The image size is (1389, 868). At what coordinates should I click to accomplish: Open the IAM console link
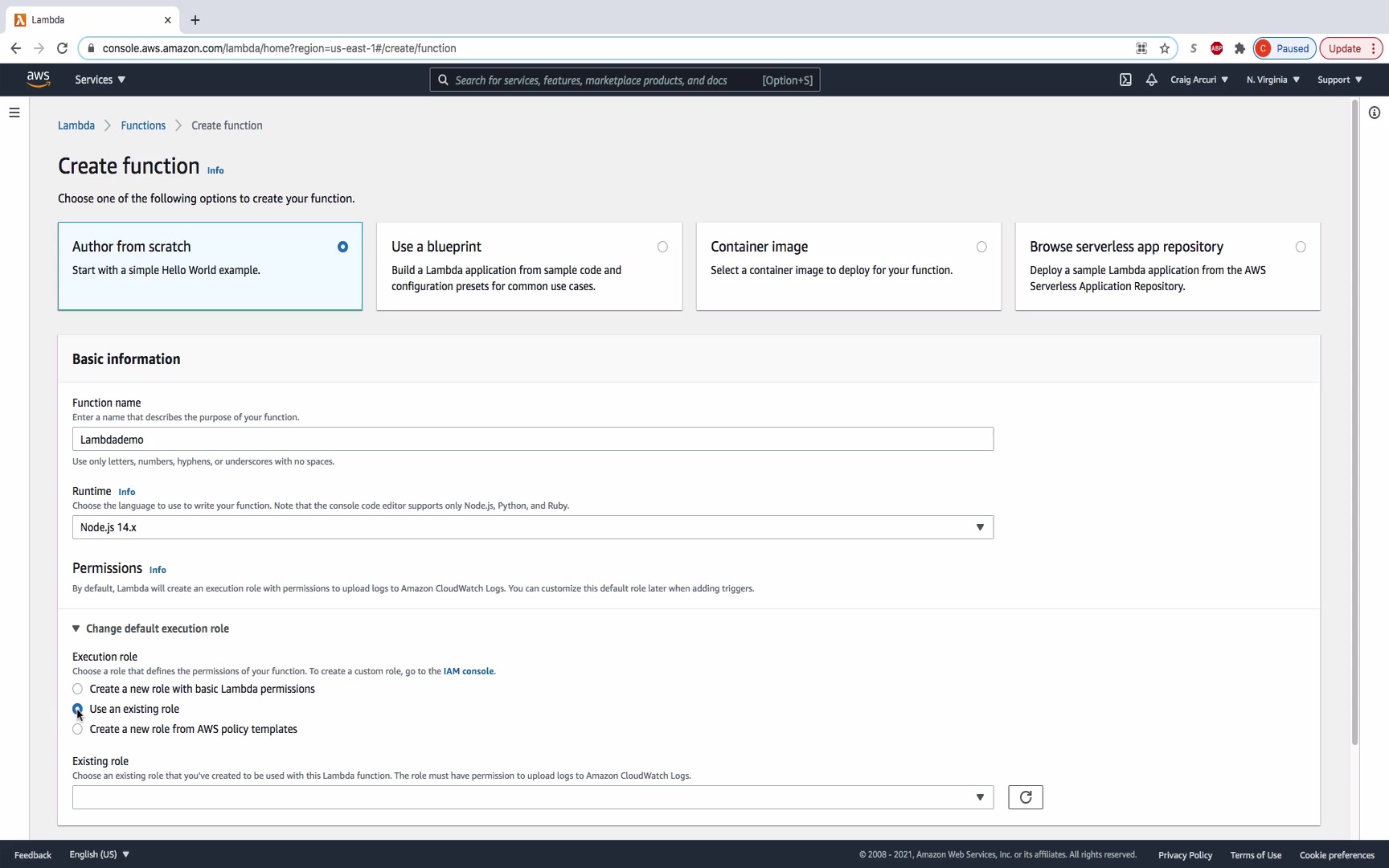[469, 671]
